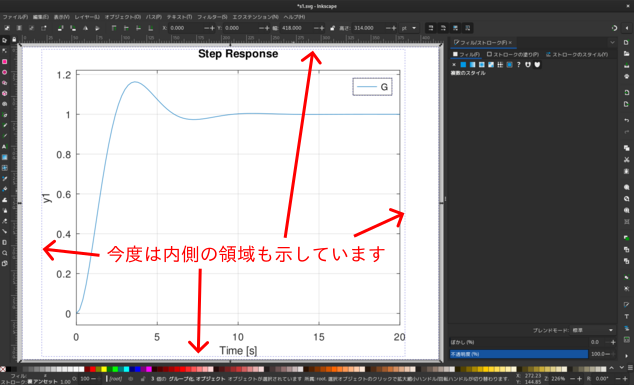634x385 pixels.
Task: Click Cut scissors icon in command bar
Action: [x=626, y=159]
